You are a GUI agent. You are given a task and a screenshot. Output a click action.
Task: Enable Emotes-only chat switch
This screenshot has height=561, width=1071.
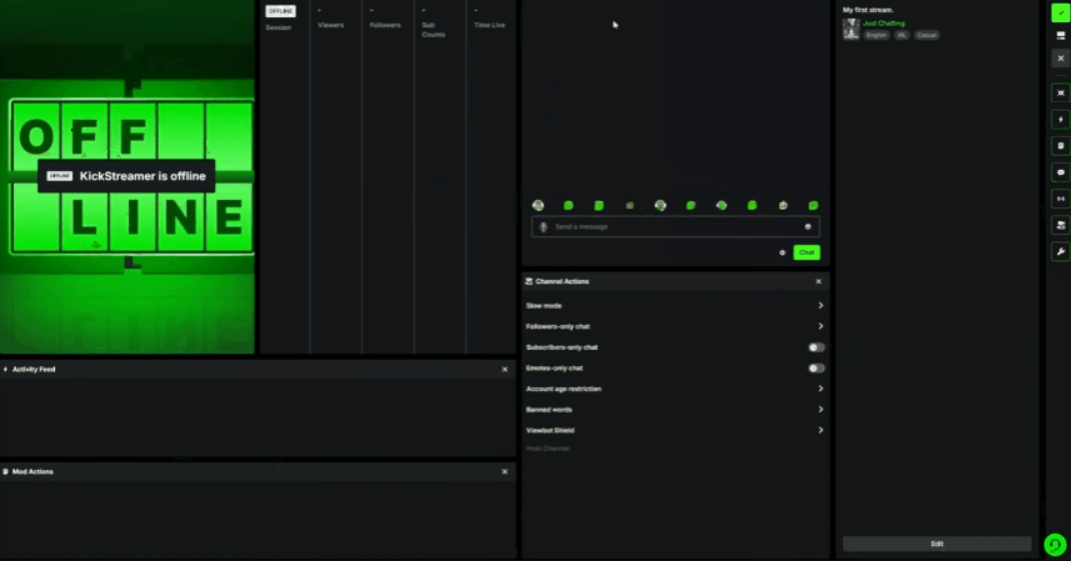coord(816,368)
